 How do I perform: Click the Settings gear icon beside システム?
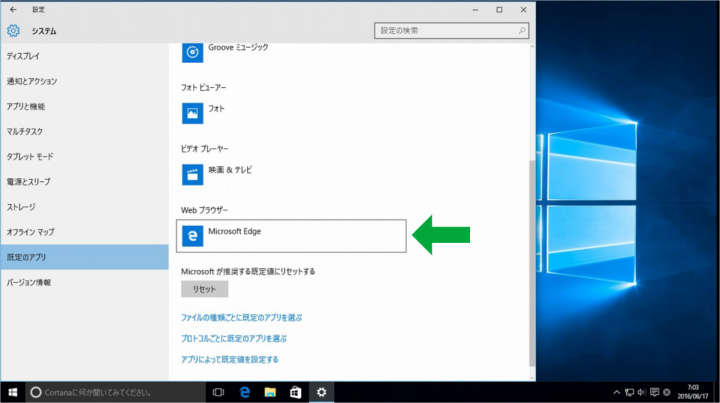(x=13, y=31)
